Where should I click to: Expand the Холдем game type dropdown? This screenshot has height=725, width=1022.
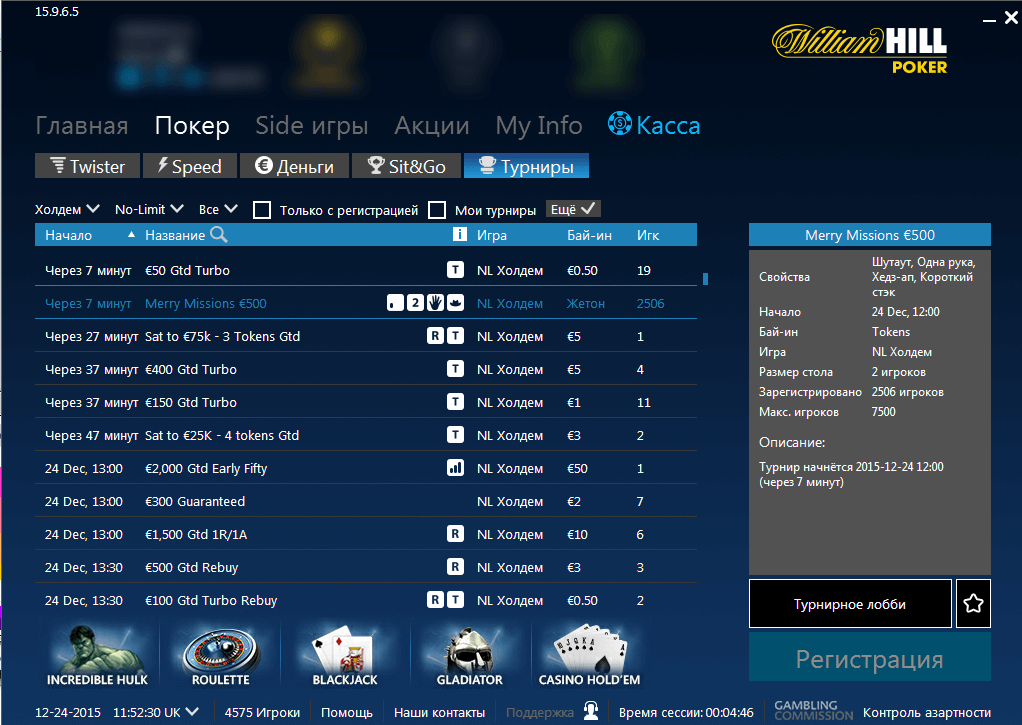[x=67, y=209]
